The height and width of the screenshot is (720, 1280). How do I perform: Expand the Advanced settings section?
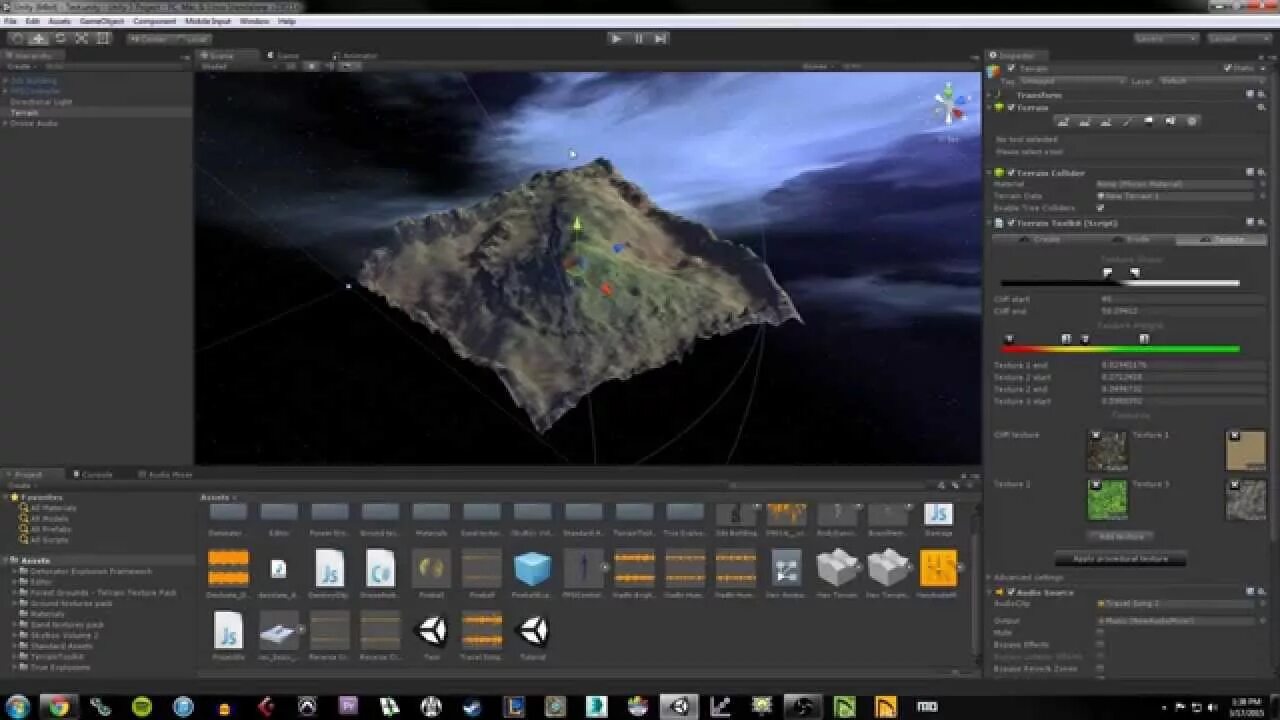pyautogui.click(x=1030, y=577)
